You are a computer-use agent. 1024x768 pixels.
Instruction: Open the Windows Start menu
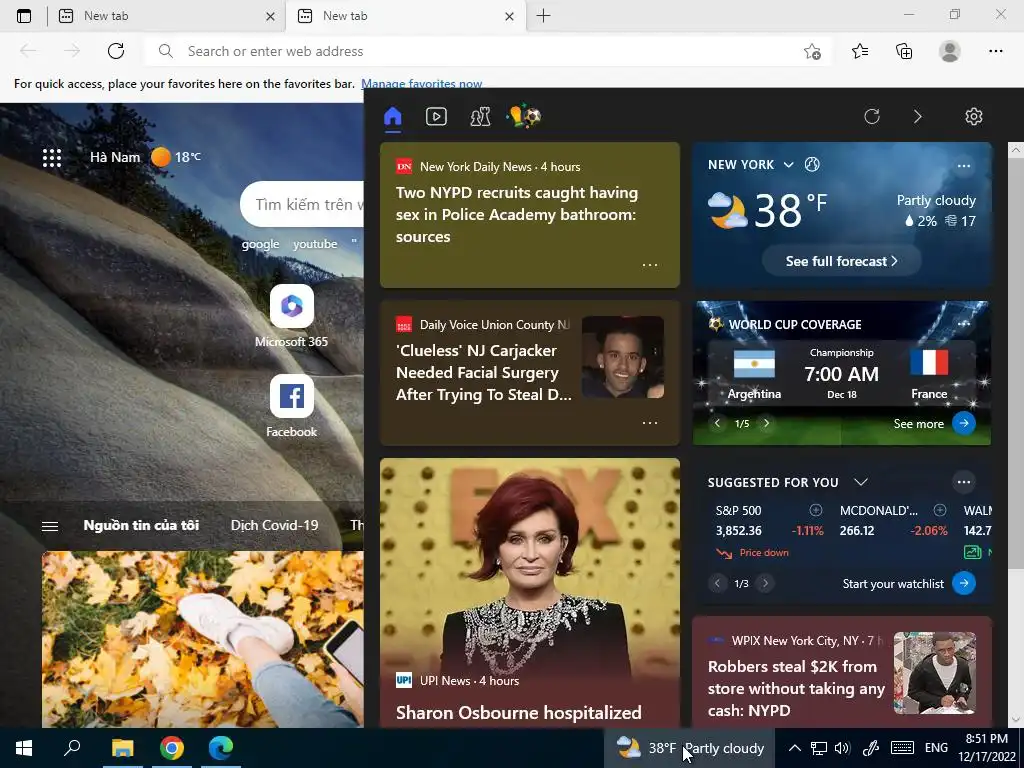pos(24,748)
